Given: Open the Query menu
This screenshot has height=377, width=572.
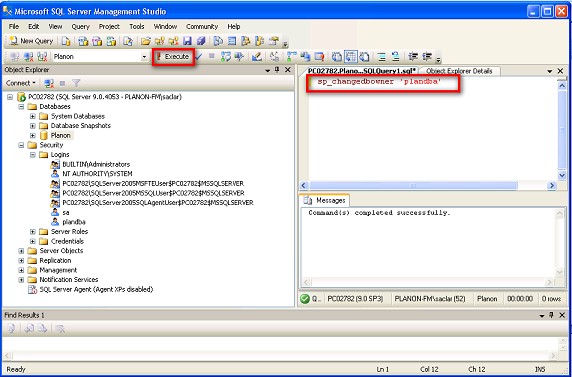Looking at the screenshot, I should tap(81, 27).
